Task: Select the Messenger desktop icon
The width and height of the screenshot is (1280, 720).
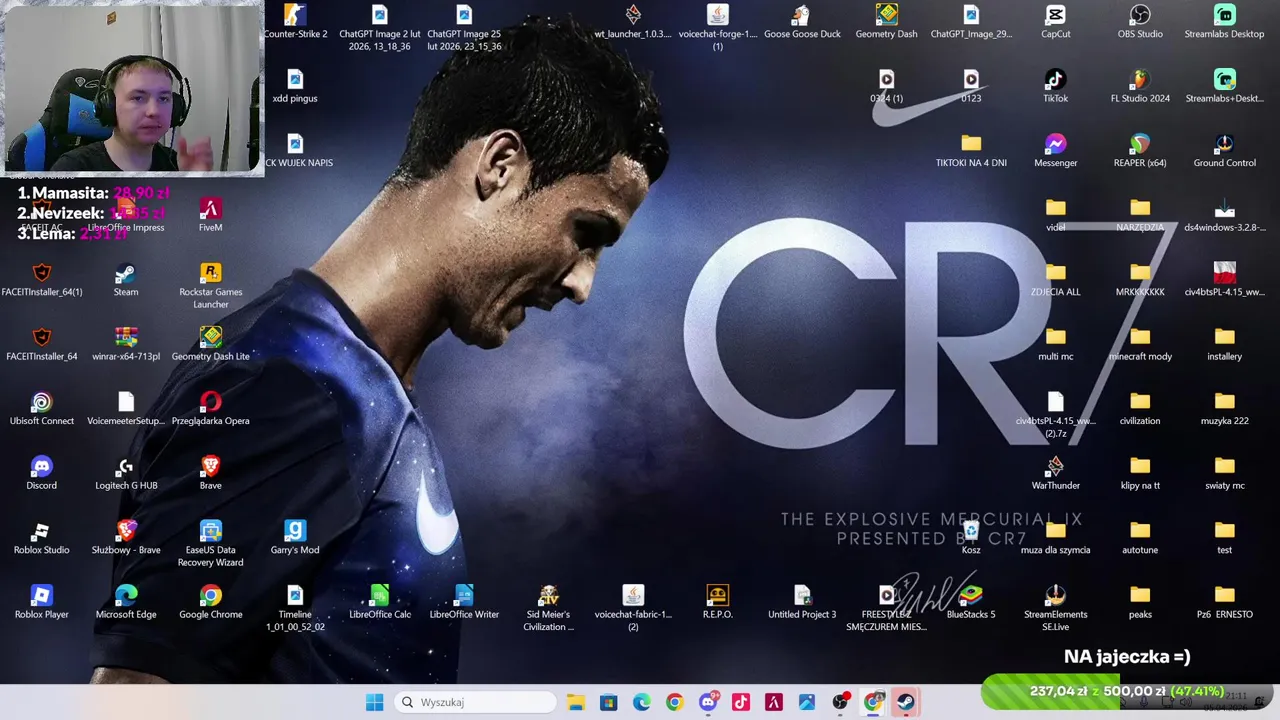Action: tap(1055, 150)
